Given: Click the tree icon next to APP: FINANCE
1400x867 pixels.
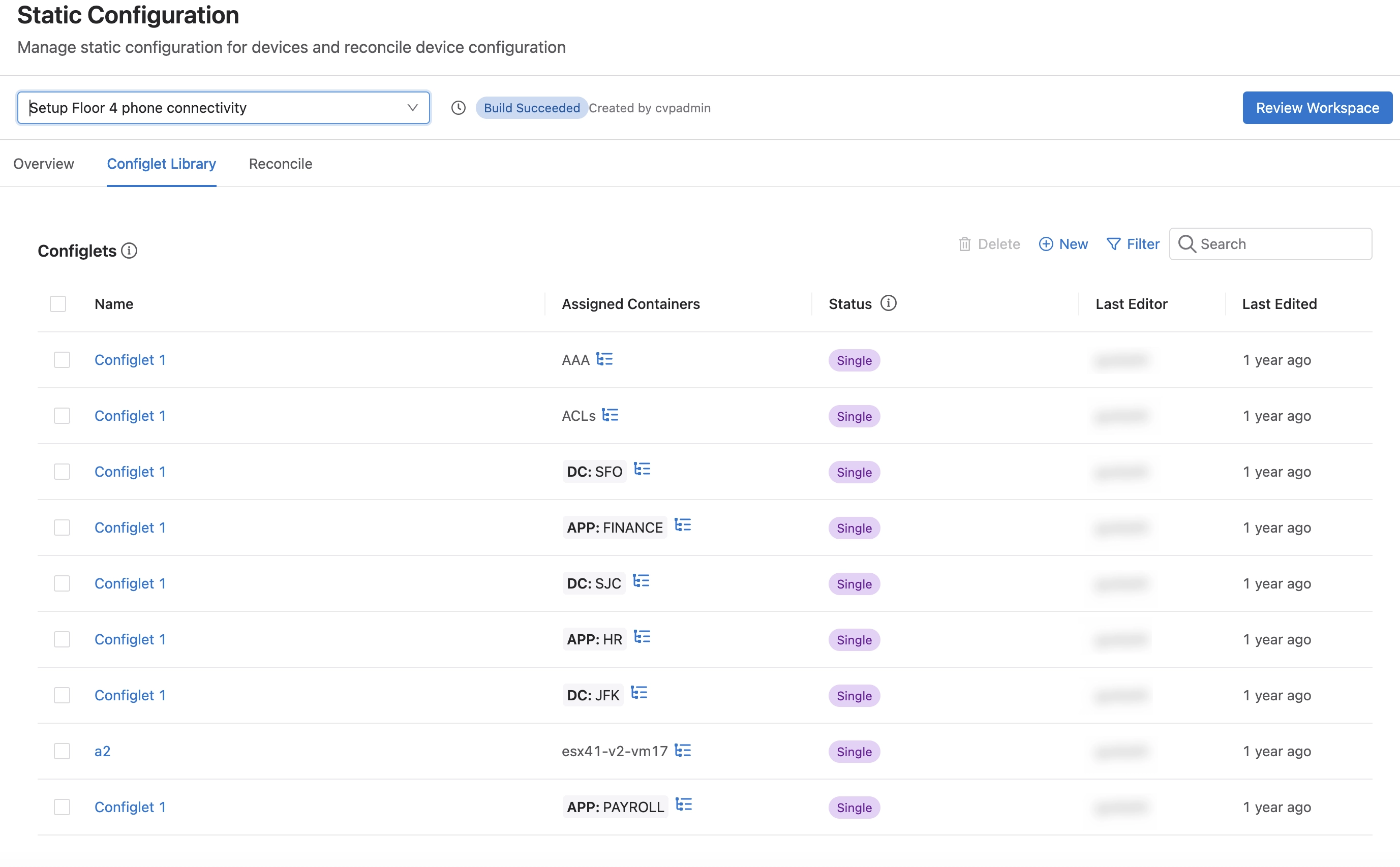Looking at the screenshot, I should [683, 524].
